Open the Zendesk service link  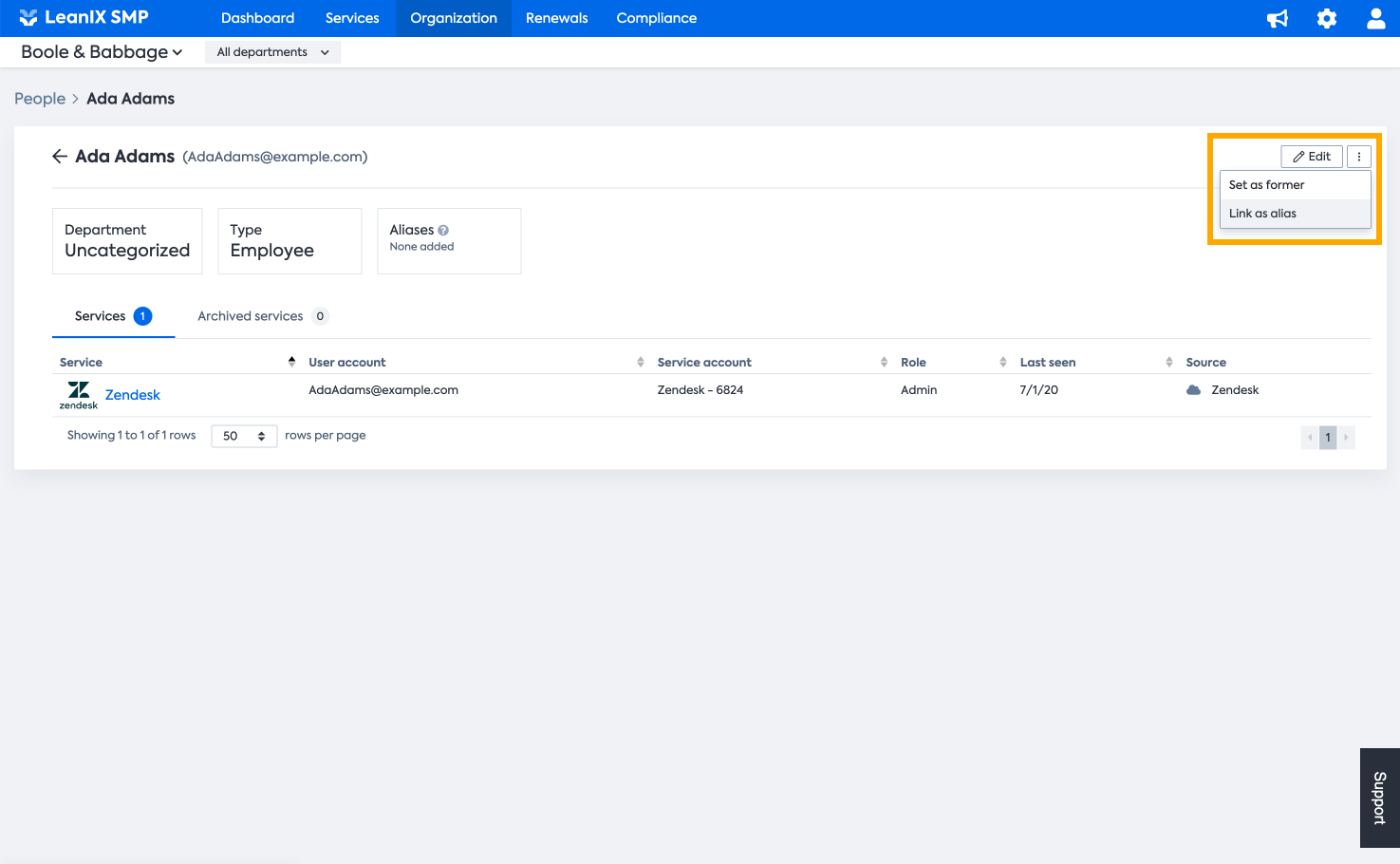coord(133,395)
